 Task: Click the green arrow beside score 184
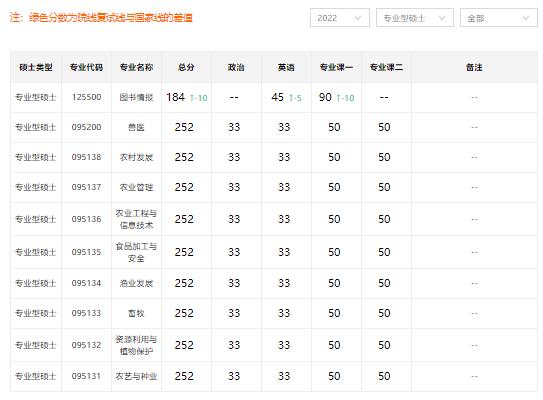[192, 98]
